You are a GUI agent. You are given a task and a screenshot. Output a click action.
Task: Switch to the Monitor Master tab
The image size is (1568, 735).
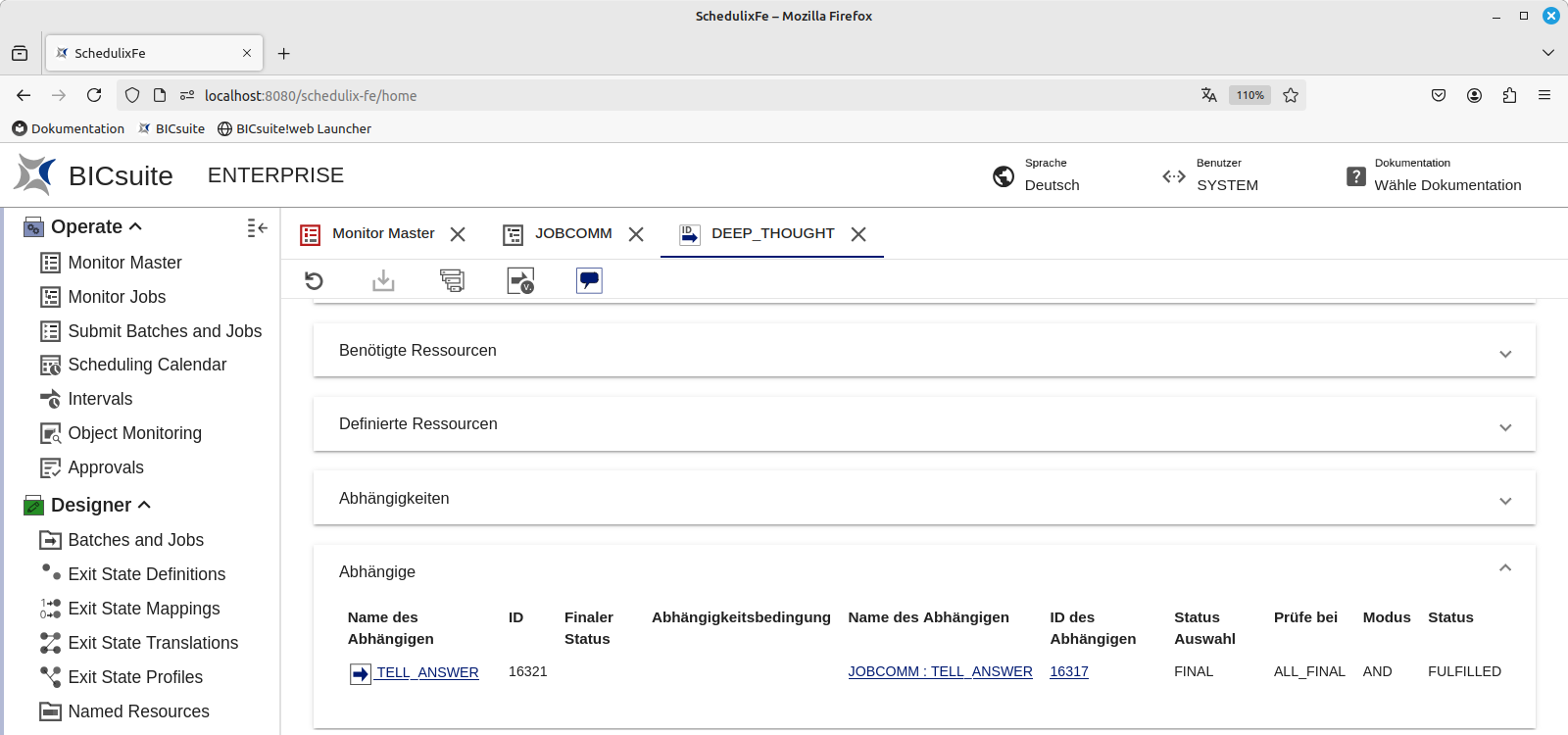click(x=382, y=233)
